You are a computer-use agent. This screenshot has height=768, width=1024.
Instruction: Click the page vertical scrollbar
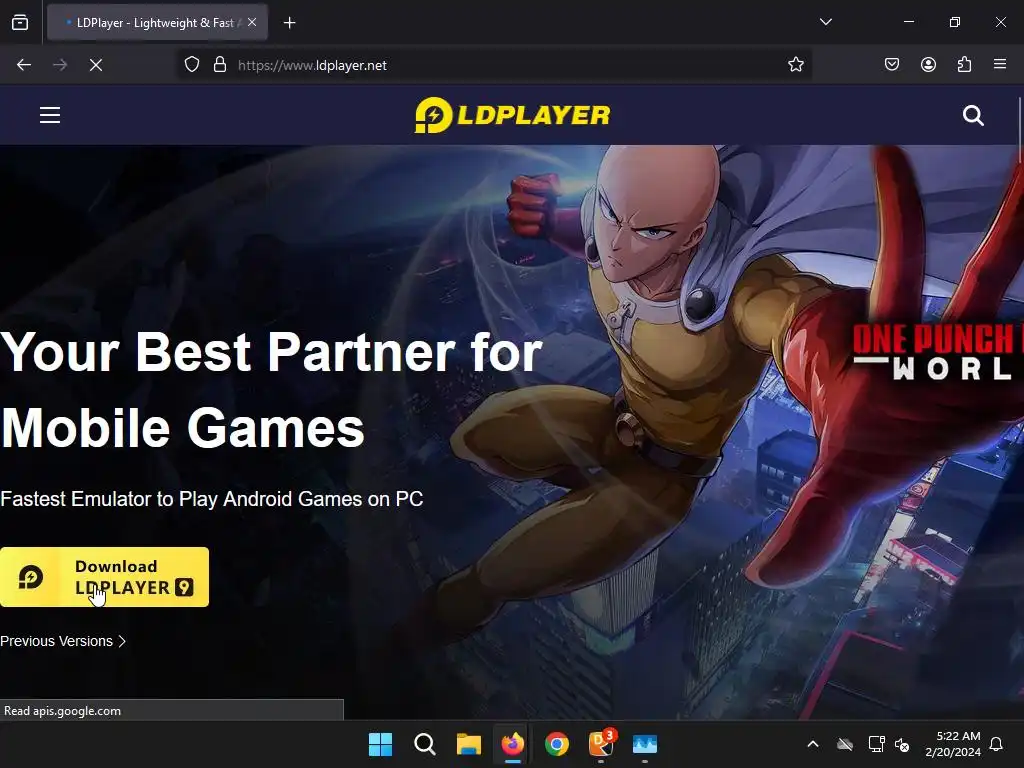click(x=1019, y=131)
